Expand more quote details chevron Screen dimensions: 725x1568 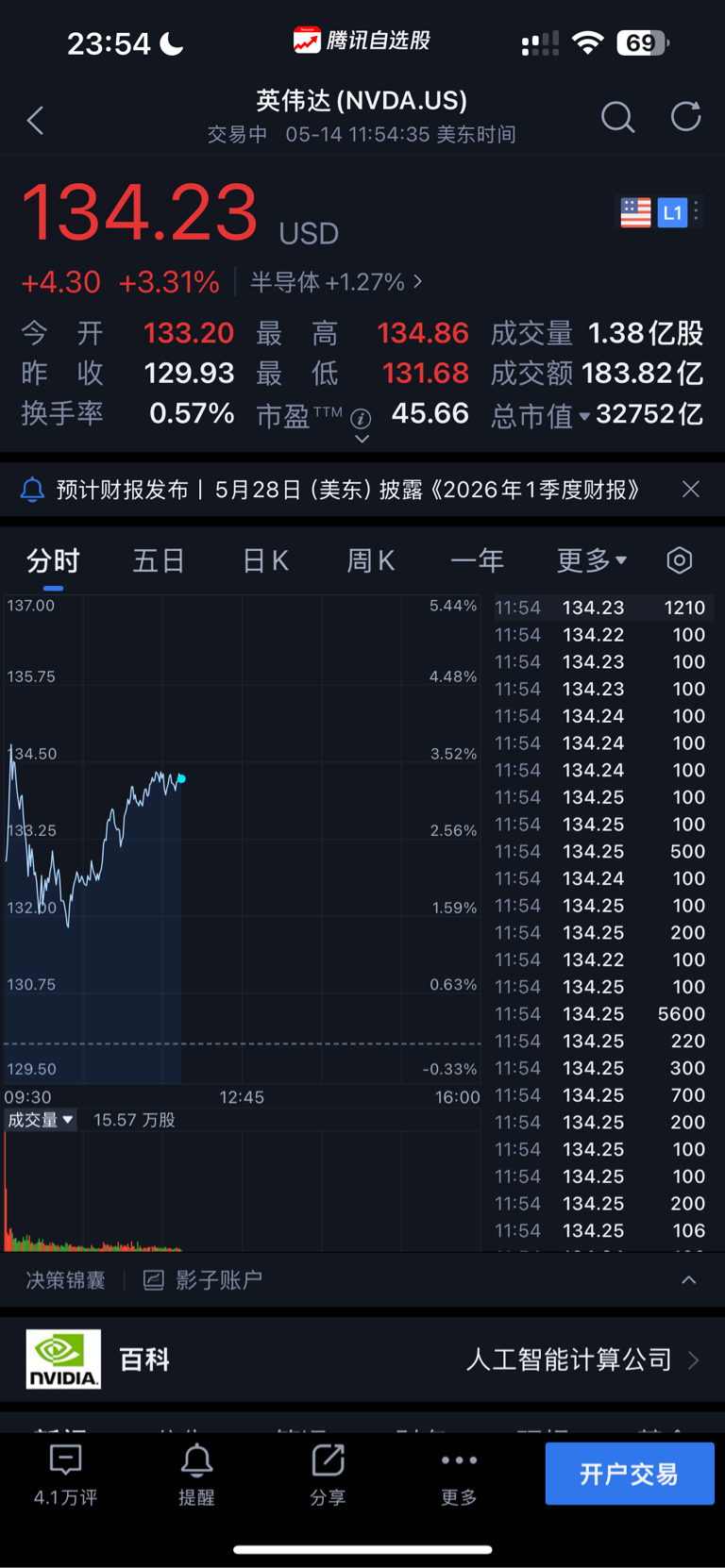pos(362,440)
